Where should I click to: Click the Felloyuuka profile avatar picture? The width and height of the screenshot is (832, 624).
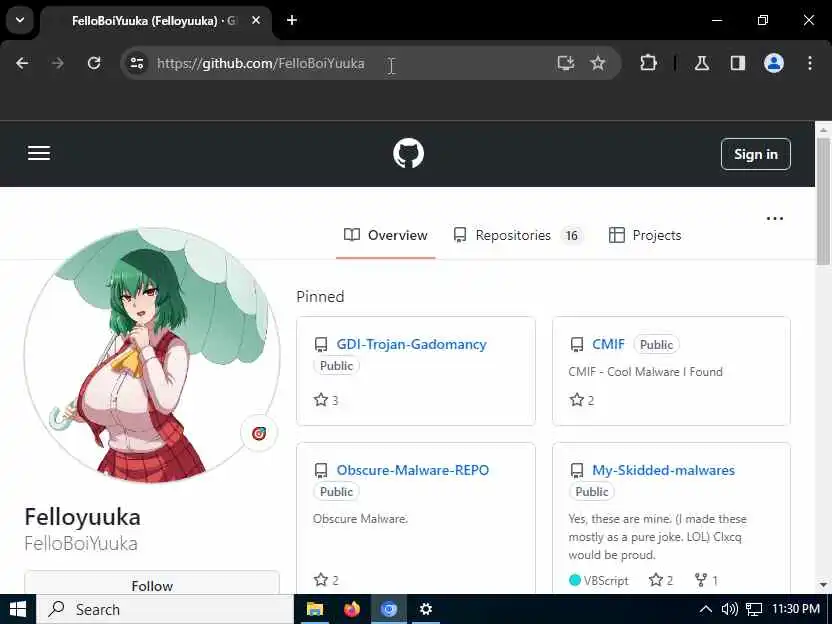[152, 356]
